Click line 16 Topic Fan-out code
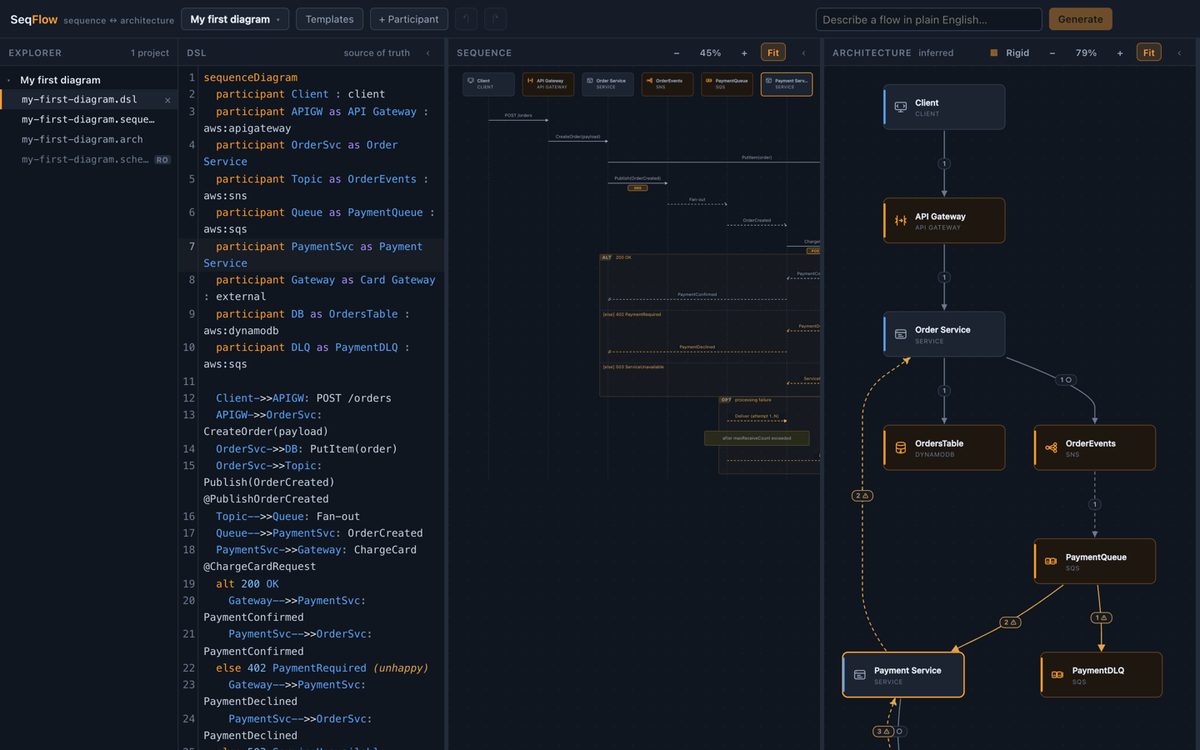The height and width of the screenshot is (750, 1200). click(x=288, y=516)
